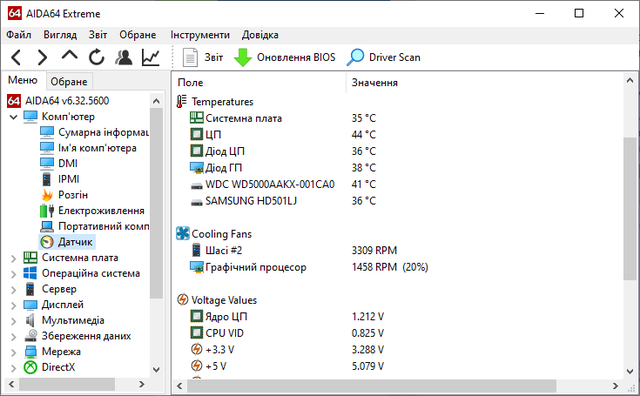This screenshot has height=396, width=640.
Task: Collapse the Комп'ютер tree node
Action: 13,117
